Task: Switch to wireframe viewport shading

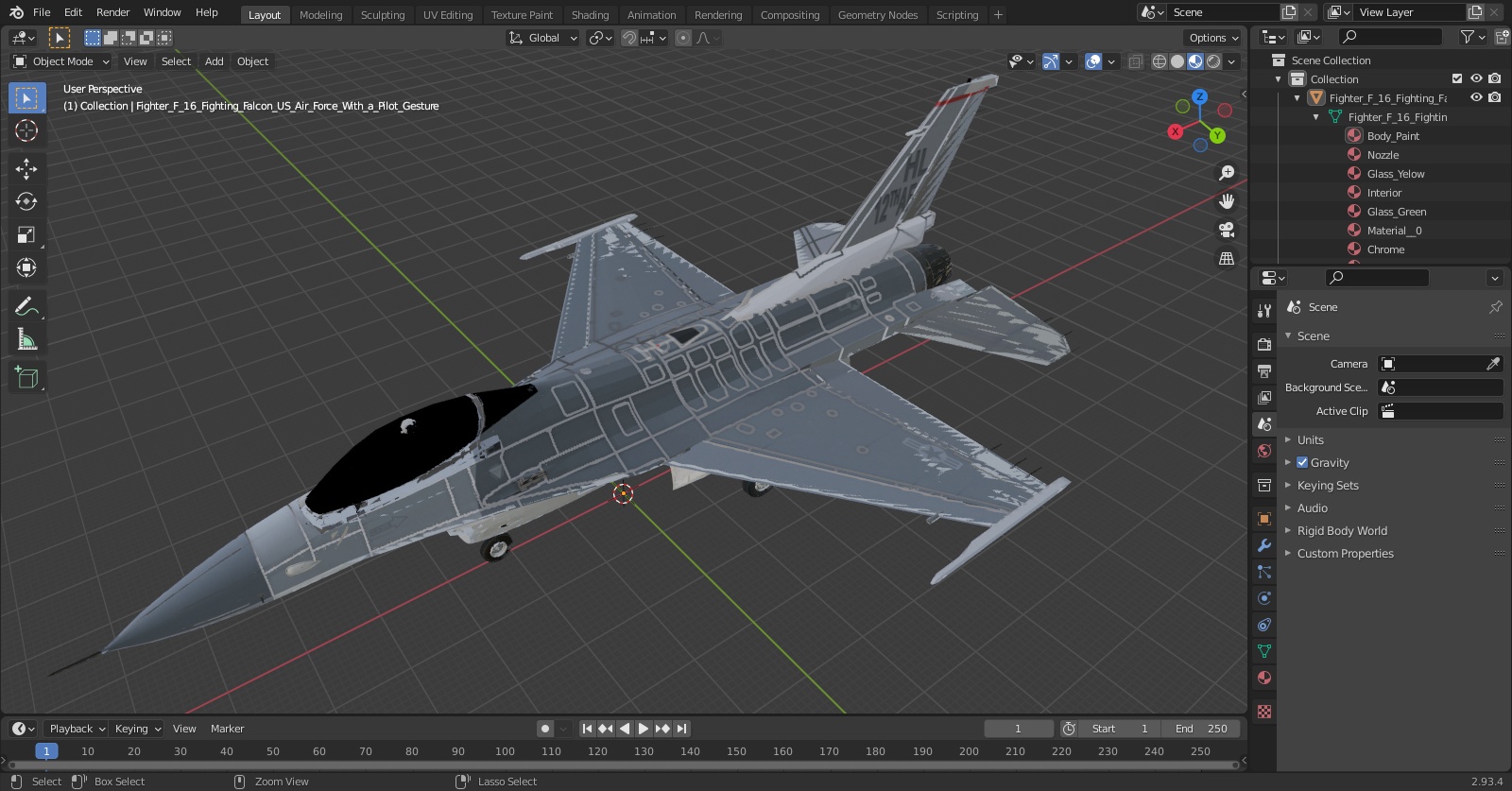Action: pos(1160,61)
